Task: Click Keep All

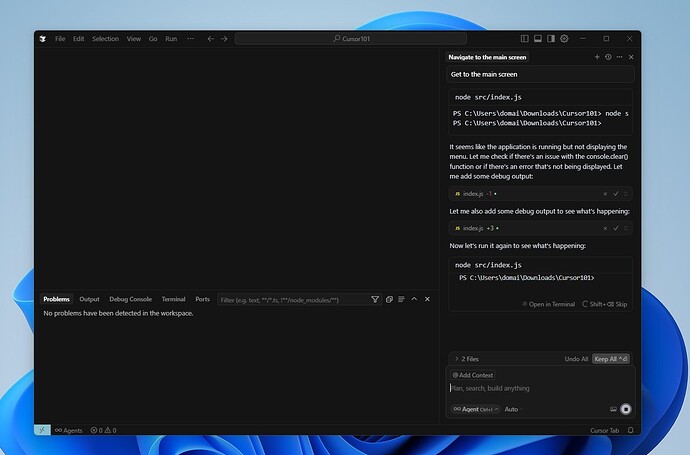Action: click(x=611, y=359)
